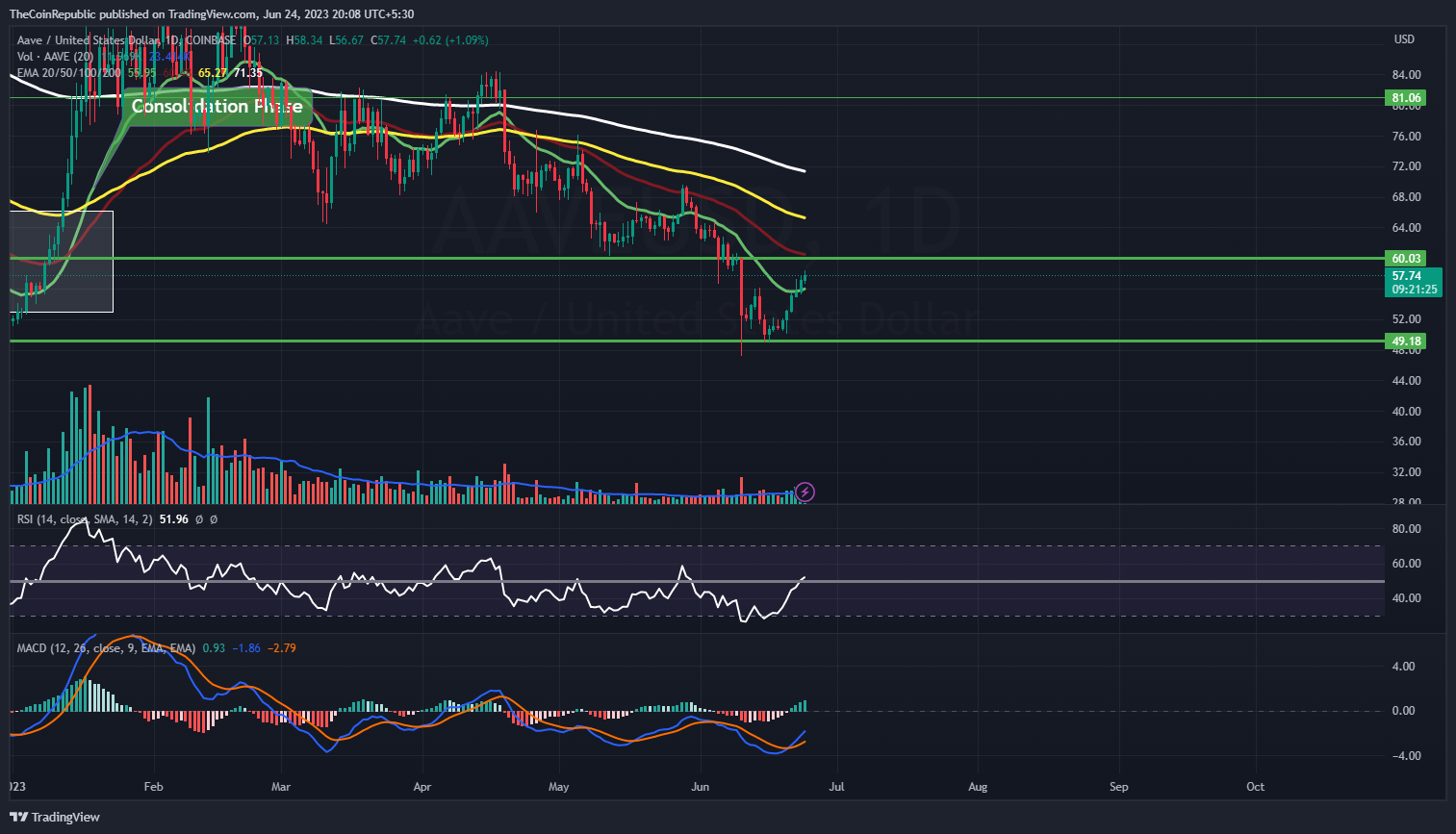Click the Sep label on time axis

click(x=1118, y=787)
